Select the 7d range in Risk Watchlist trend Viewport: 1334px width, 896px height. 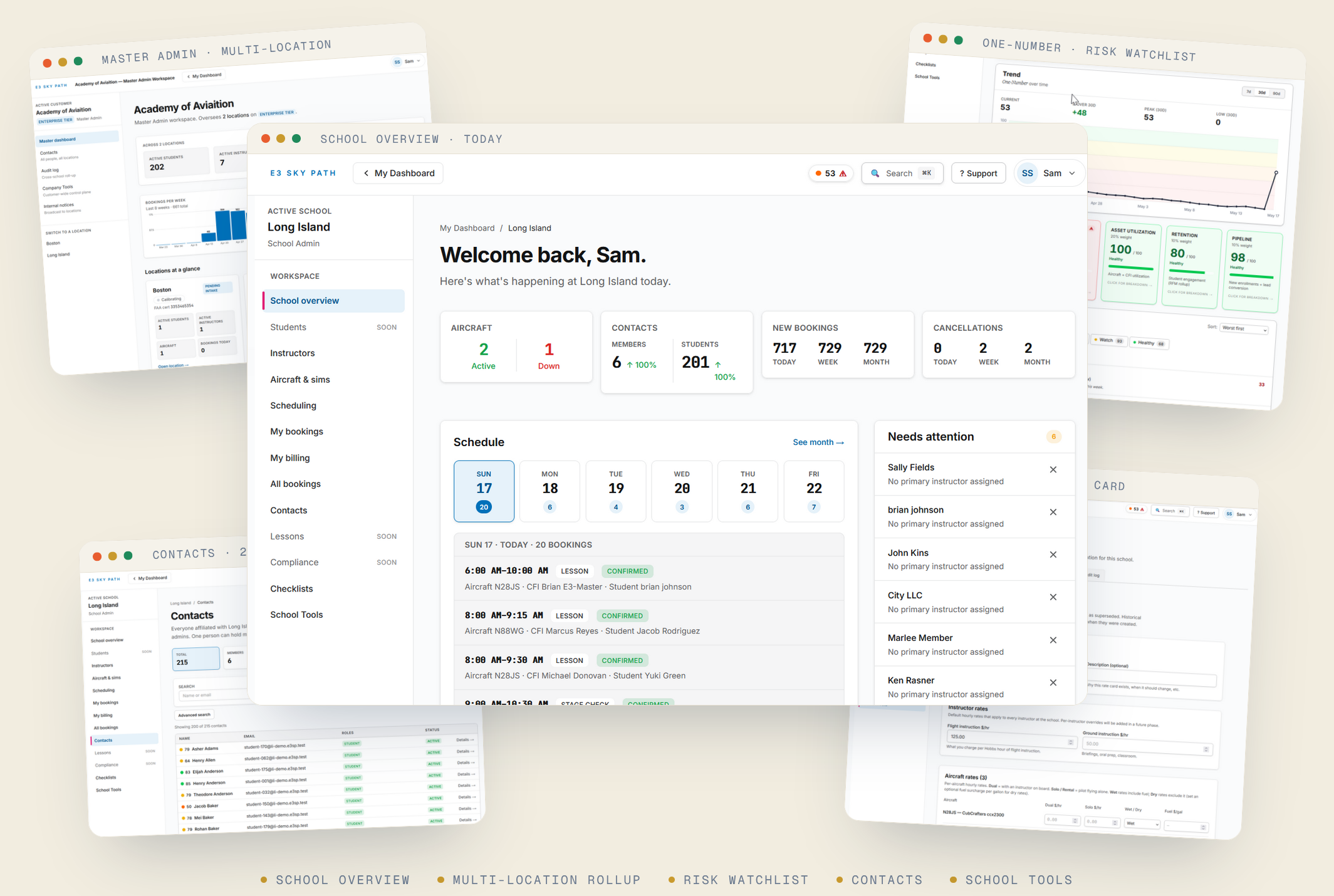coord(1249,91)
